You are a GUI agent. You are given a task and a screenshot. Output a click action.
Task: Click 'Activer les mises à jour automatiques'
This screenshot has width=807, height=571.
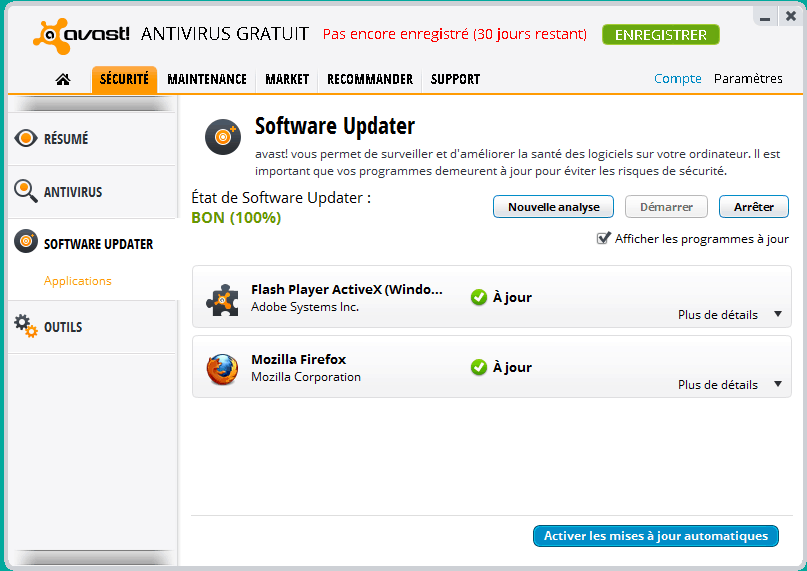tap(656, 536)
